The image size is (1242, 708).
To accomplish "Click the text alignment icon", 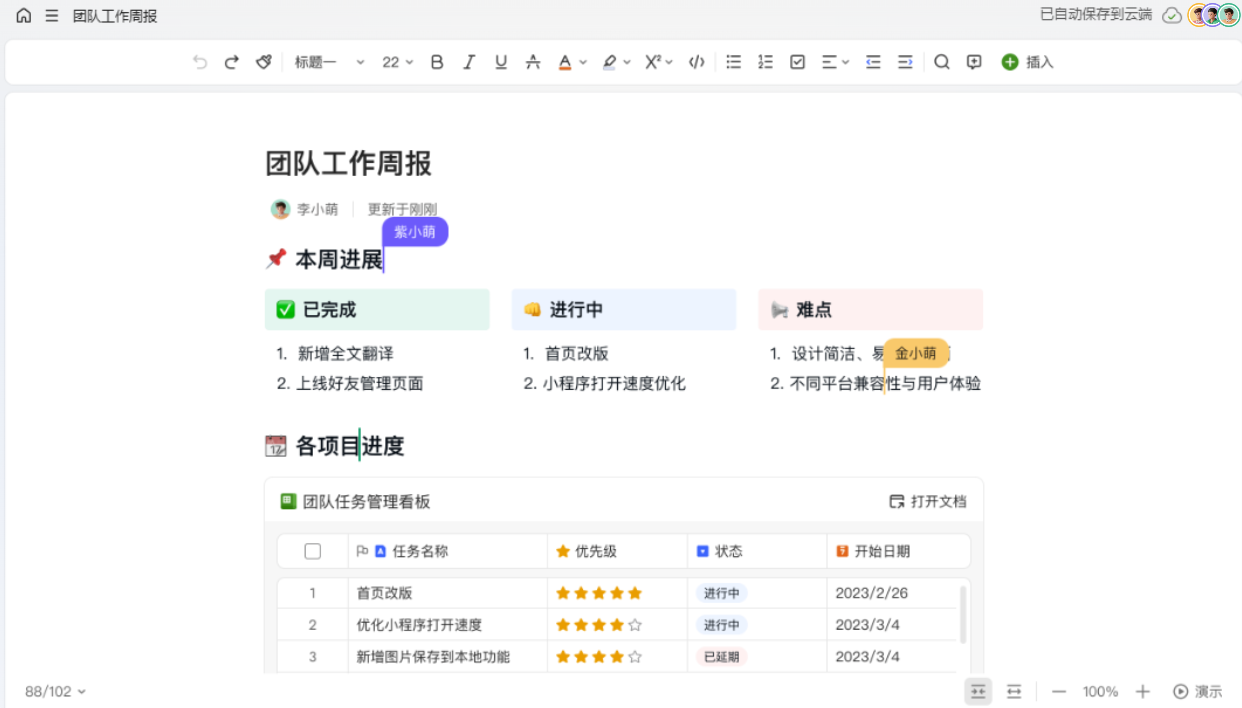I will (829, 62).
